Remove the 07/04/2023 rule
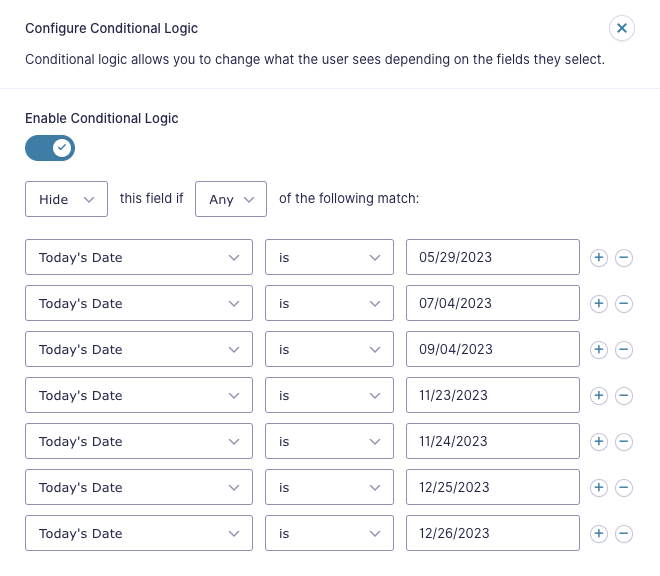Screen dimensions: 660x576 coord(624,303)
